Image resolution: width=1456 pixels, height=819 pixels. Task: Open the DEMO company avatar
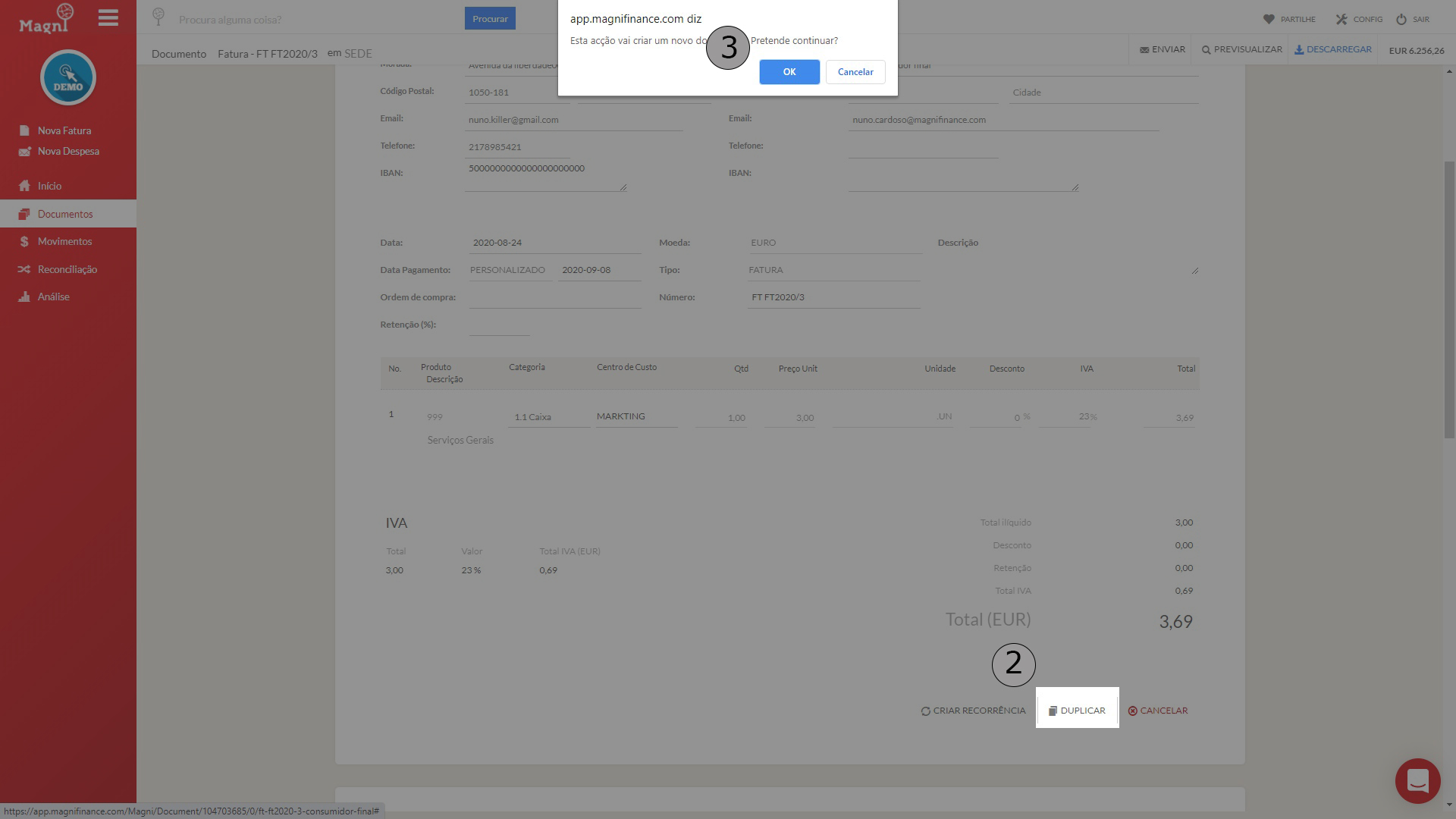(68, 77)
